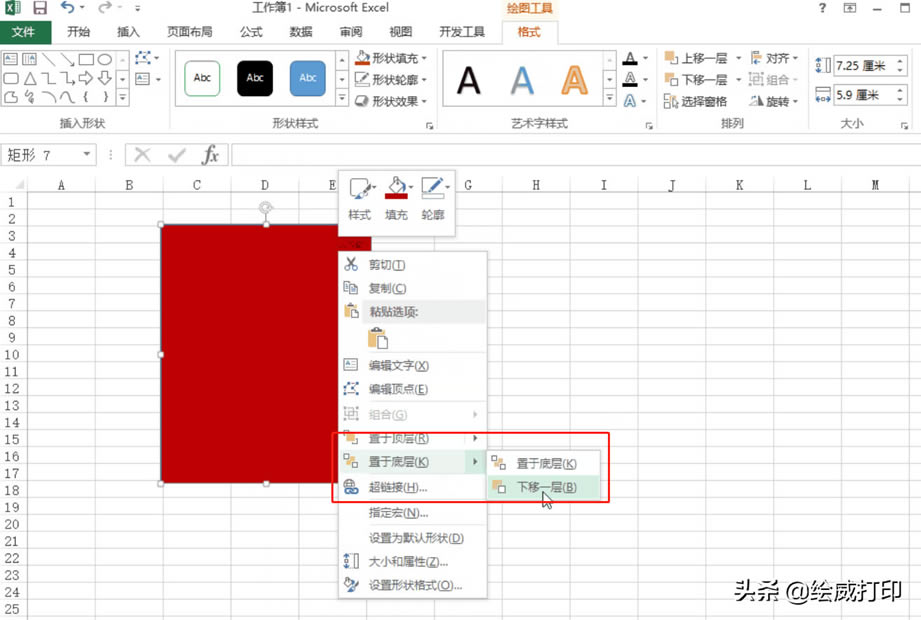Click the 样式 icon in the mini toolbar

[360, 185]
